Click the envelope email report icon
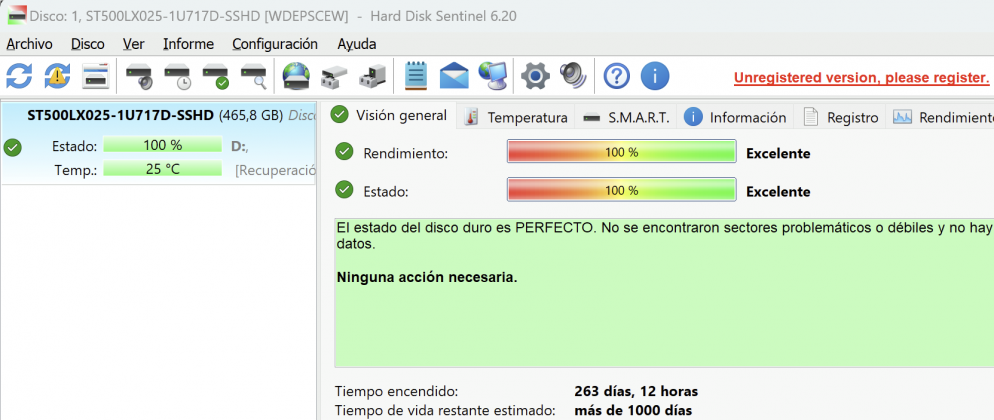 point(454,76)
